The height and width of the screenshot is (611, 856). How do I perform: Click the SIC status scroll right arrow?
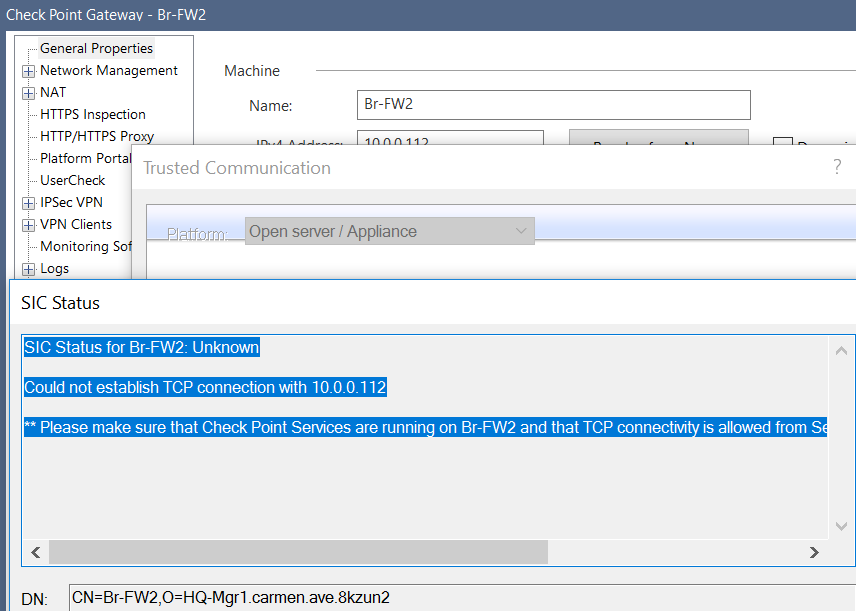coord(814,553)
